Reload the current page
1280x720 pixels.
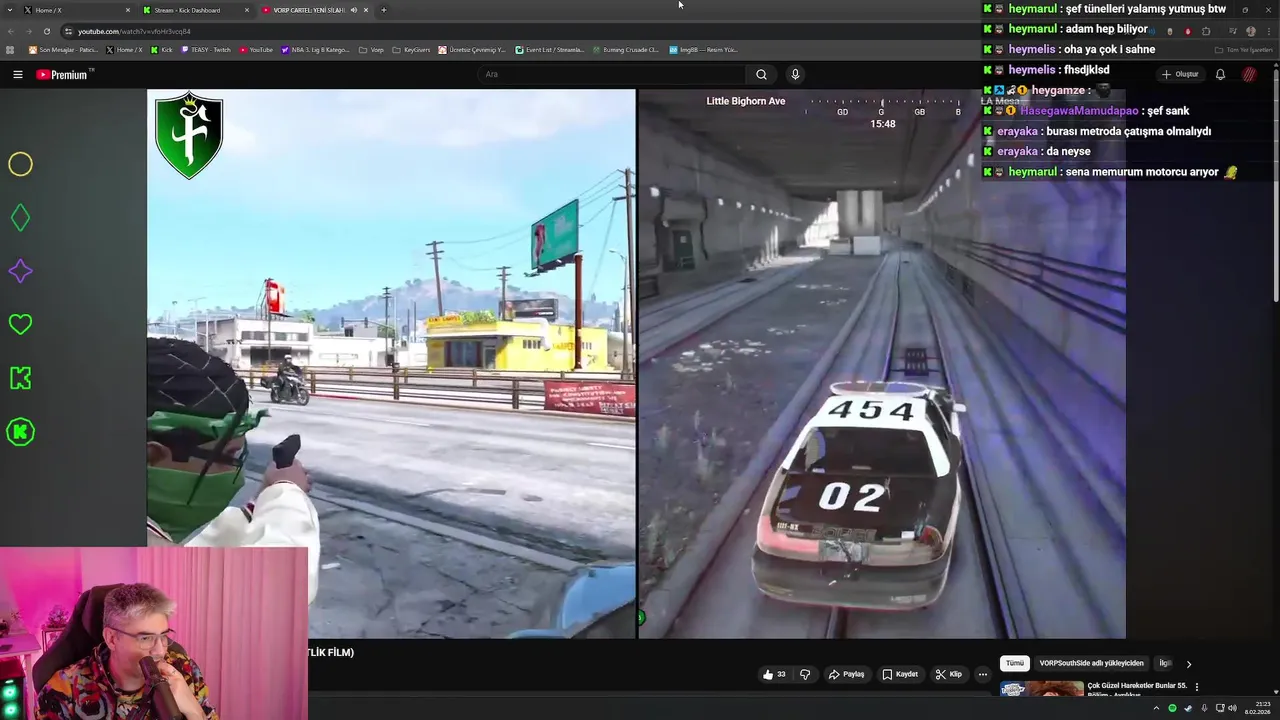tap(46, 31)
